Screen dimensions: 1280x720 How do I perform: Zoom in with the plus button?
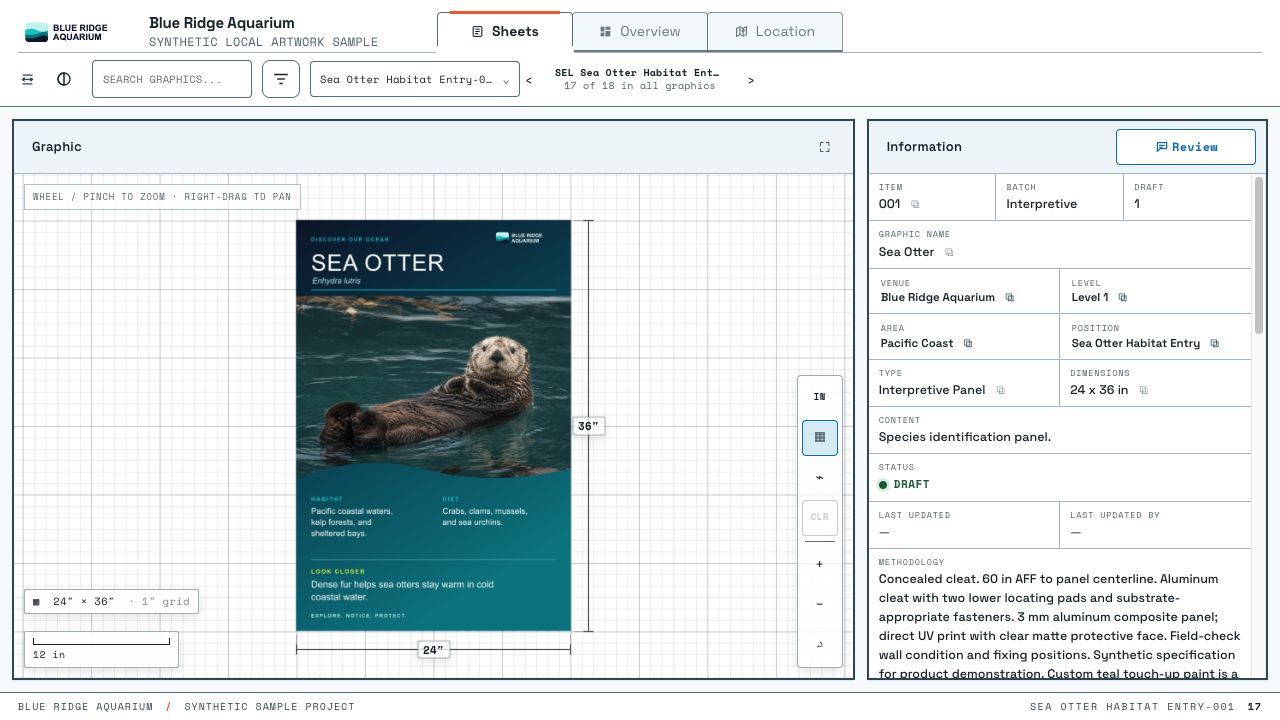(x=820, y=564)
